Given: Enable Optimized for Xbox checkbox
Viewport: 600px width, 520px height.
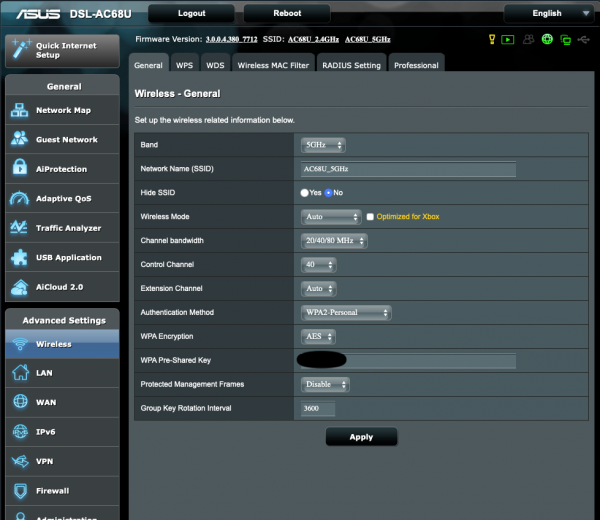Looking at the screenshot, I should [370, 217].
